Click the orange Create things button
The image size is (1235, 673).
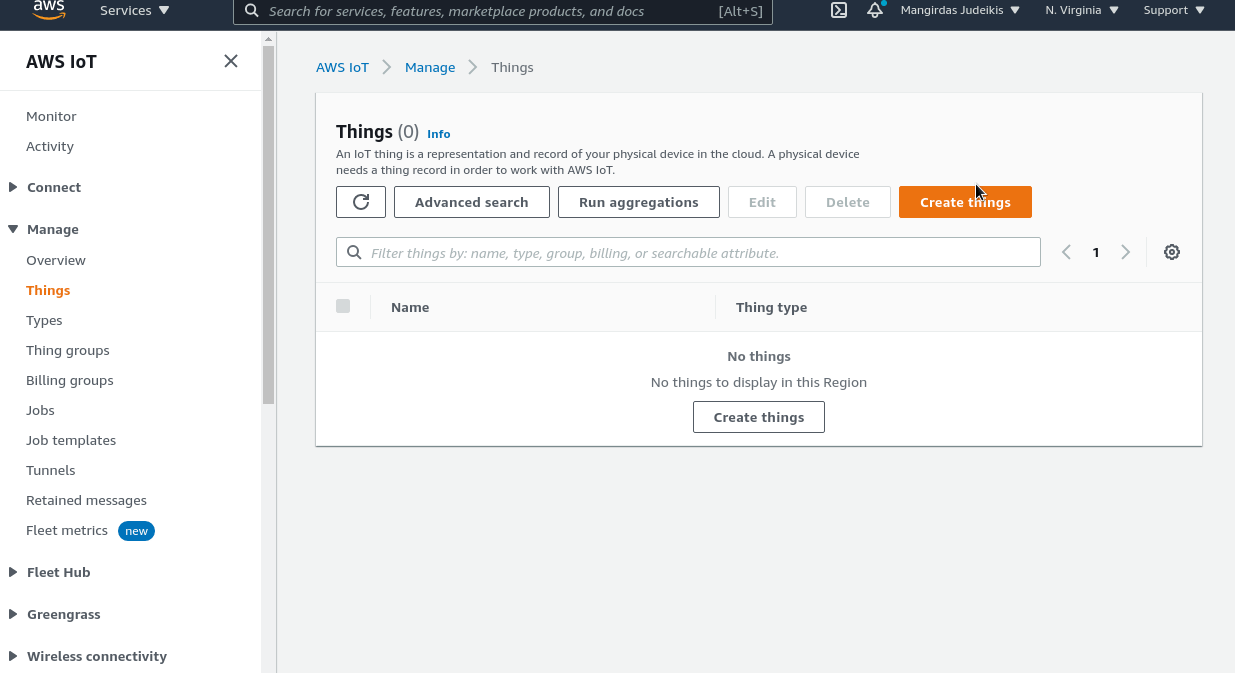[x=965, y=202]
